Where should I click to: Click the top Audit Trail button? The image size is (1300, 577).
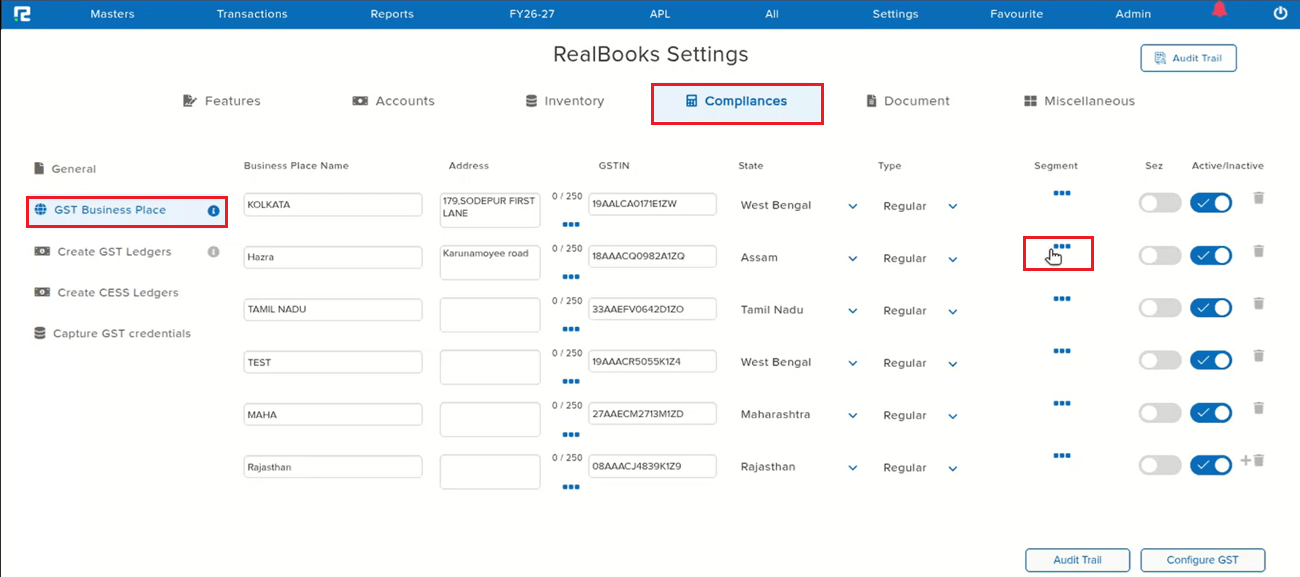[x=1188, y=58]
